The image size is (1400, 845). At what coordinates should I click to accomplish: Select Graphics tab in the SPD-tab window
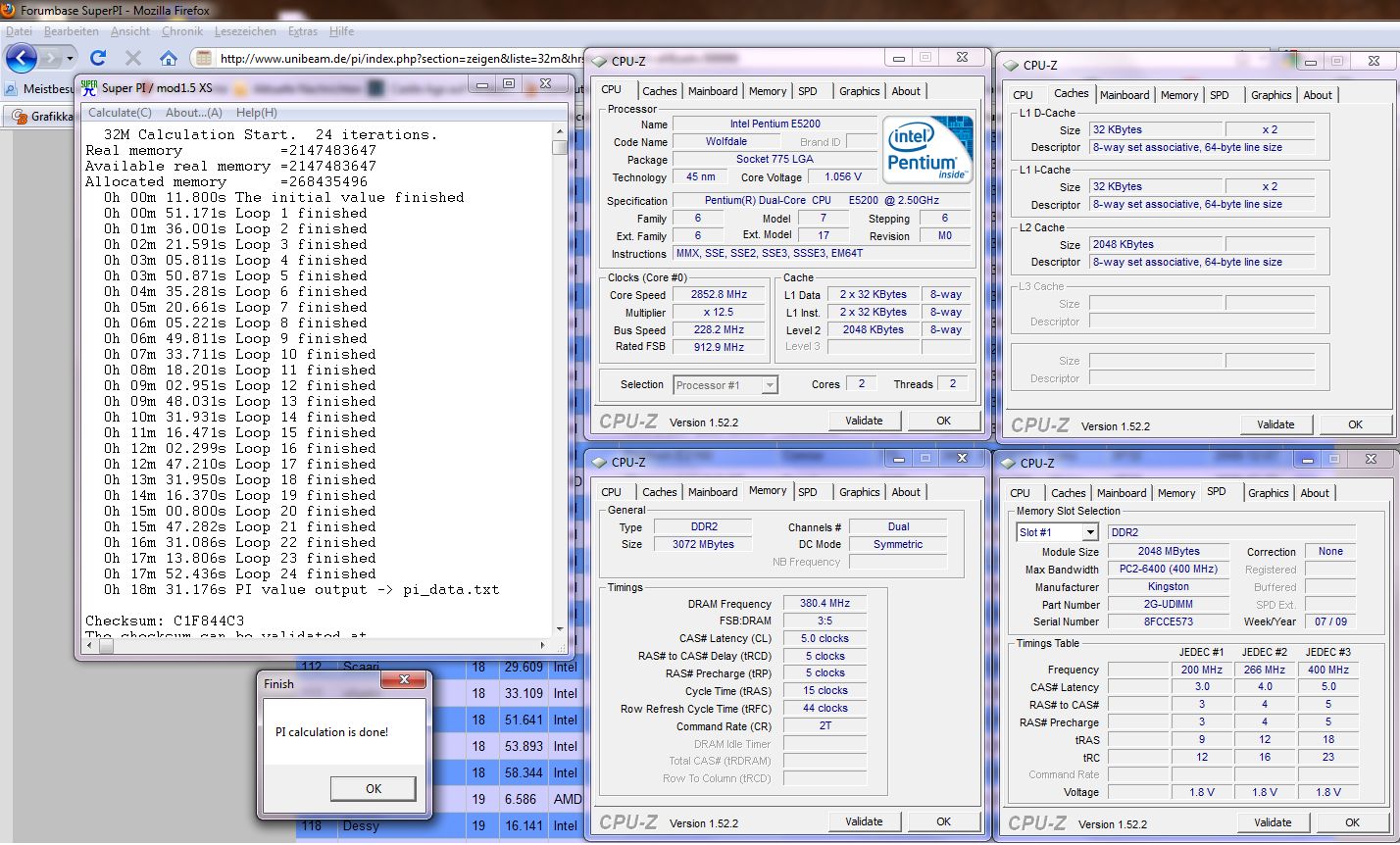tap(1269, 493)
